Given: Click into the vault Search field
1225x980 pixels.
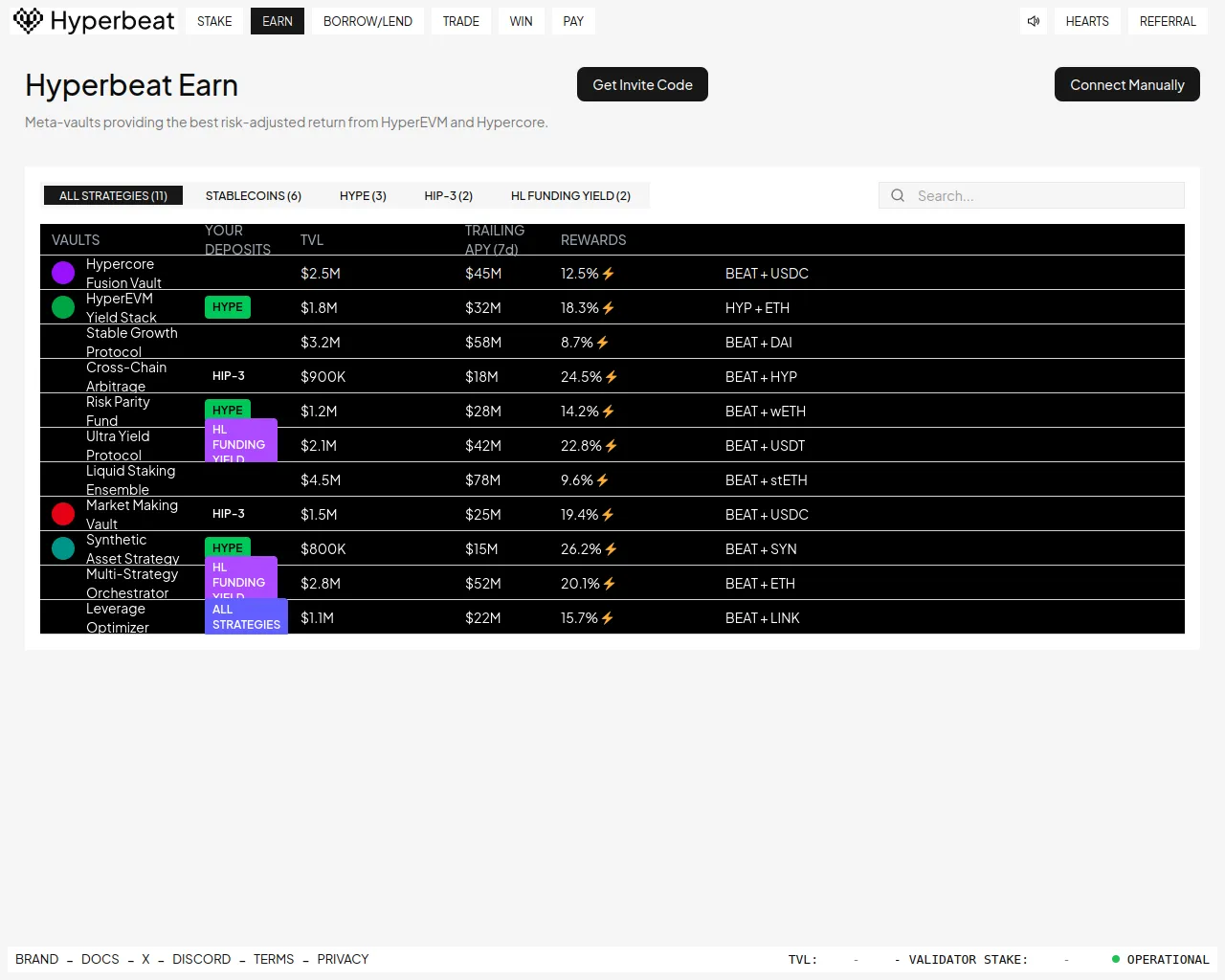Looking at the screenshot, I should [x=1043, y=195].
